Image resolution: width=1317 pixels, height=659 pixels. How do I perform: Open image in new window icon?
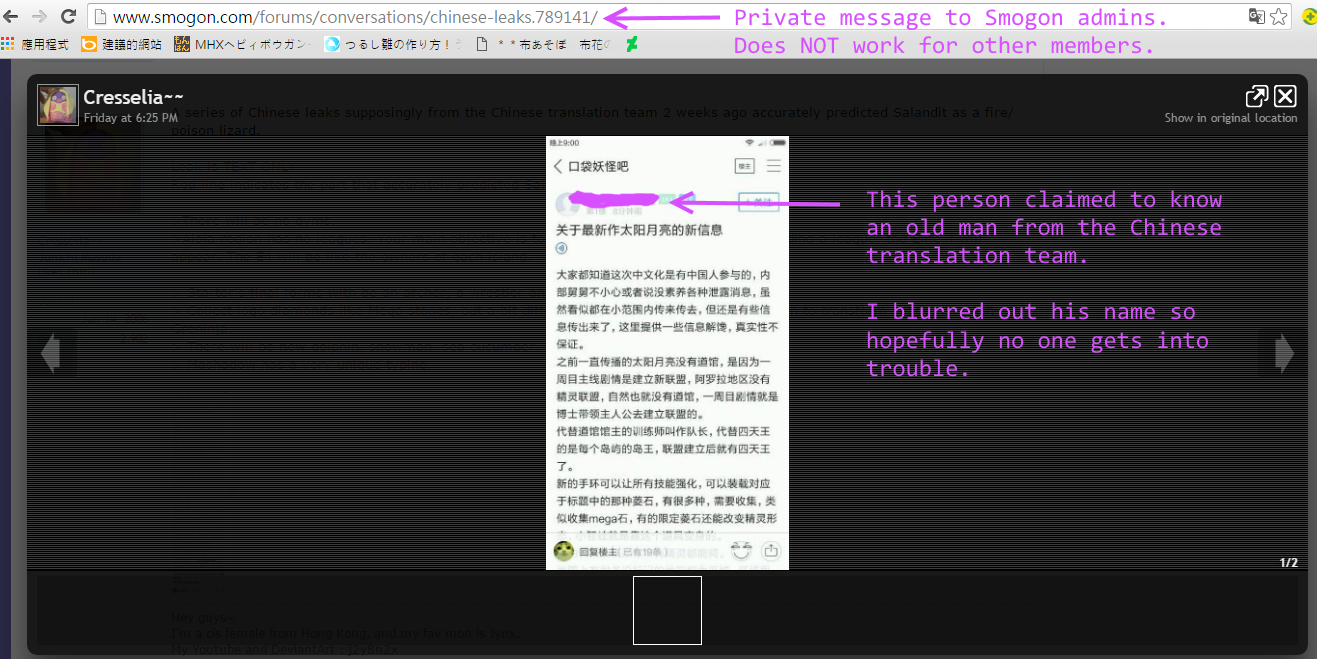(x=1256, y=96)
